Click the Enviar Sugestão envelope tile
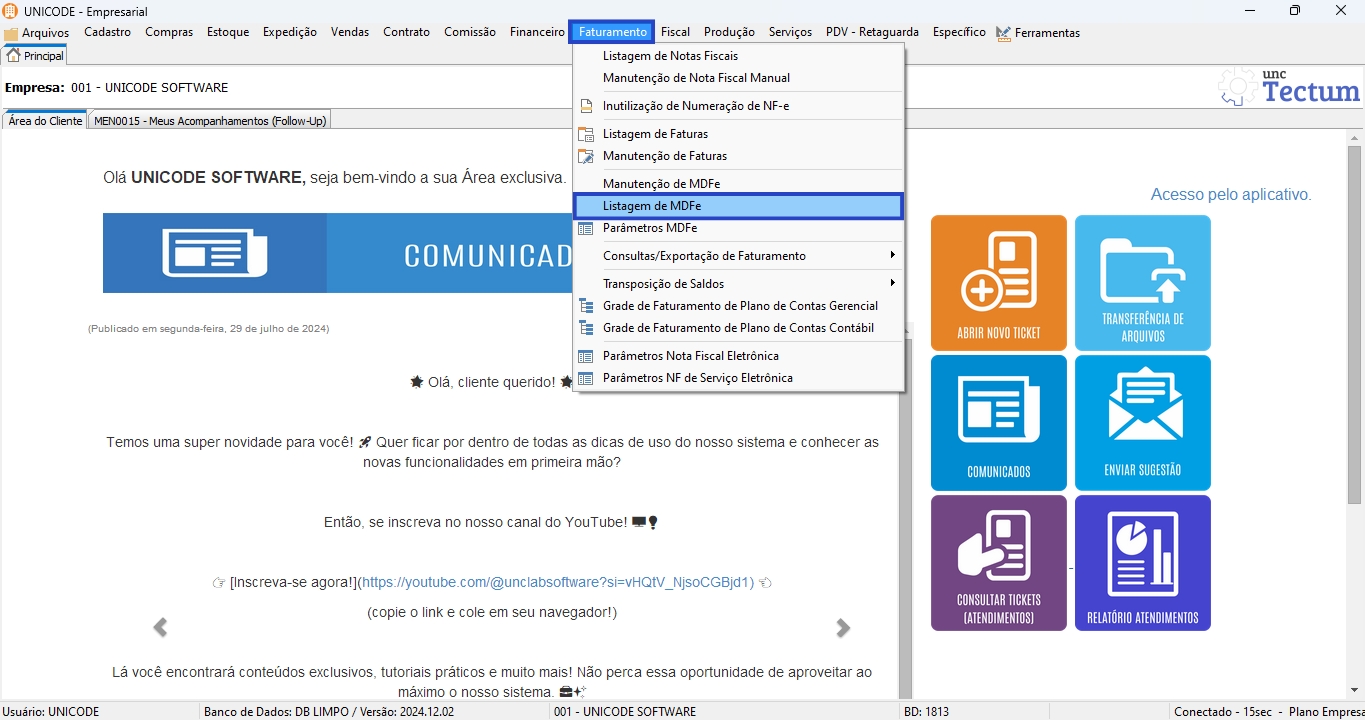 [x=1142, y=423]
